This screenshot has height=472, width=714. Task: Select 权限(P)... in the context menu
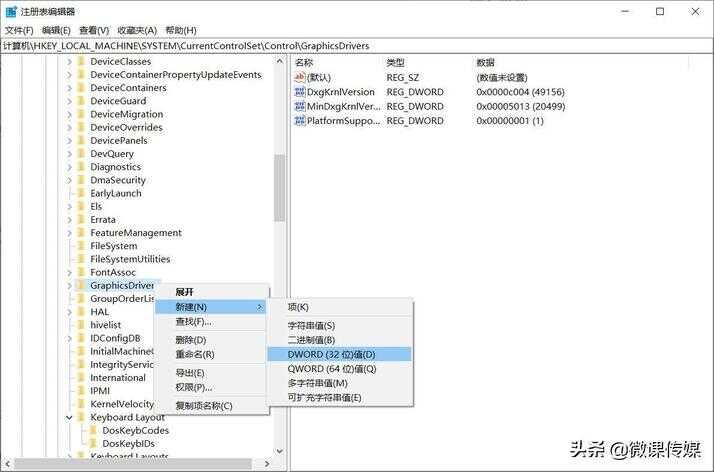point(193,387)
